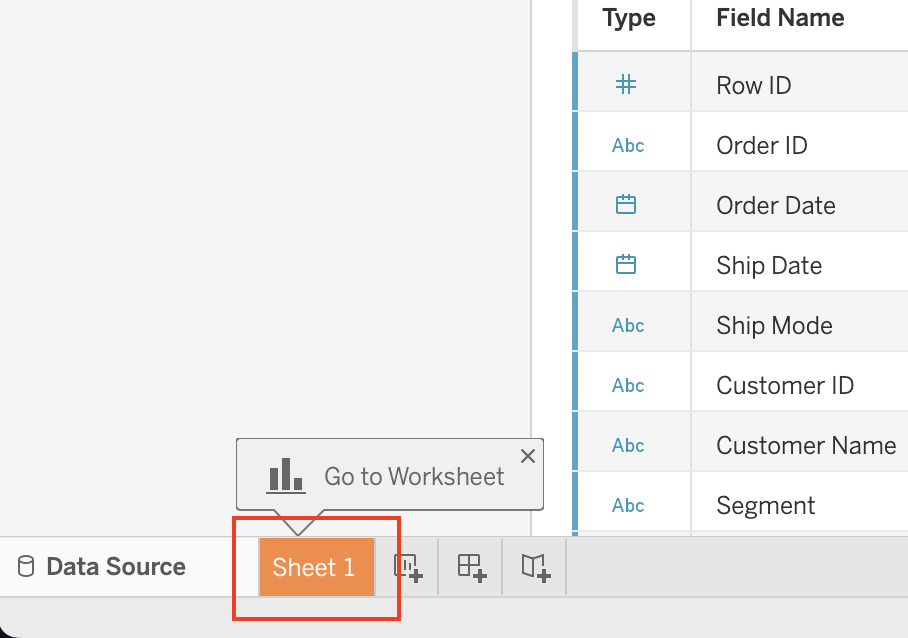Select the Sheet 1 tab
Viewport: 908px width, 638px height.
coord(315,567)
